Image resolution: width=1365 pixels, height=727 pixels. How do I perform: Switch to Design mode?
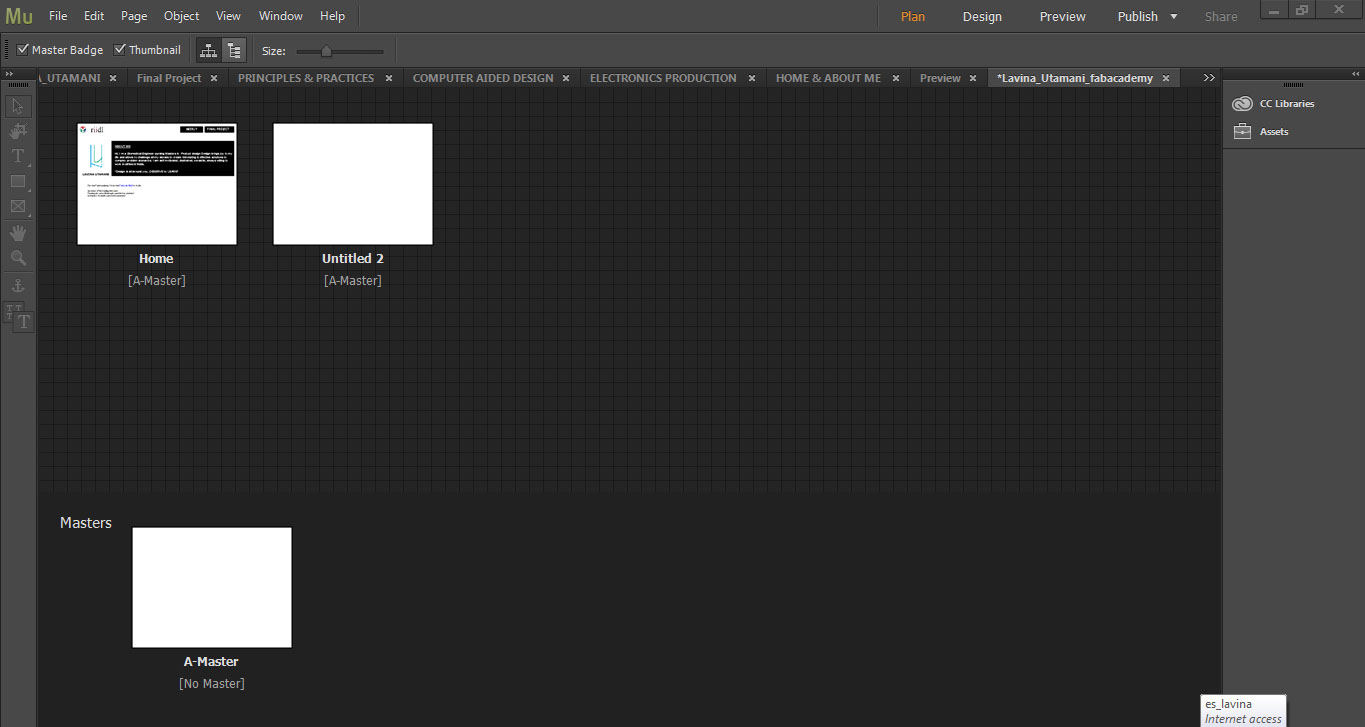[982, 17]
